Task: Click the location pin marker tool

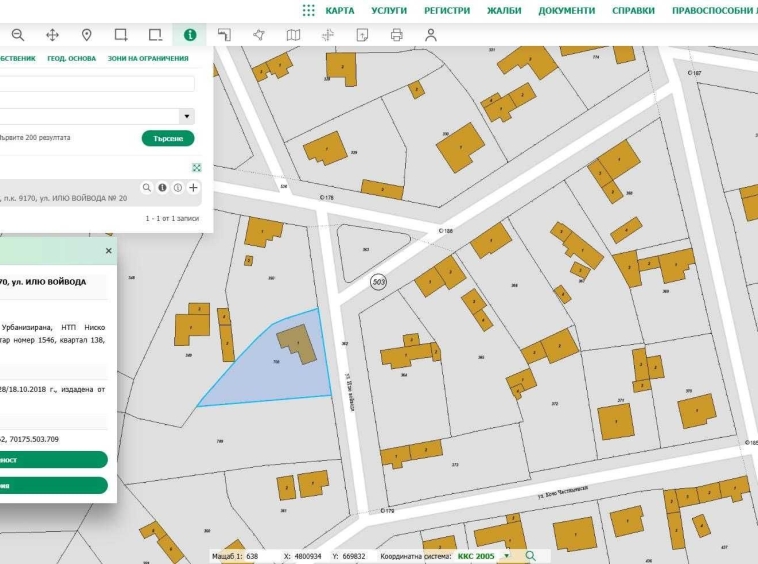Action: (87, 35)
